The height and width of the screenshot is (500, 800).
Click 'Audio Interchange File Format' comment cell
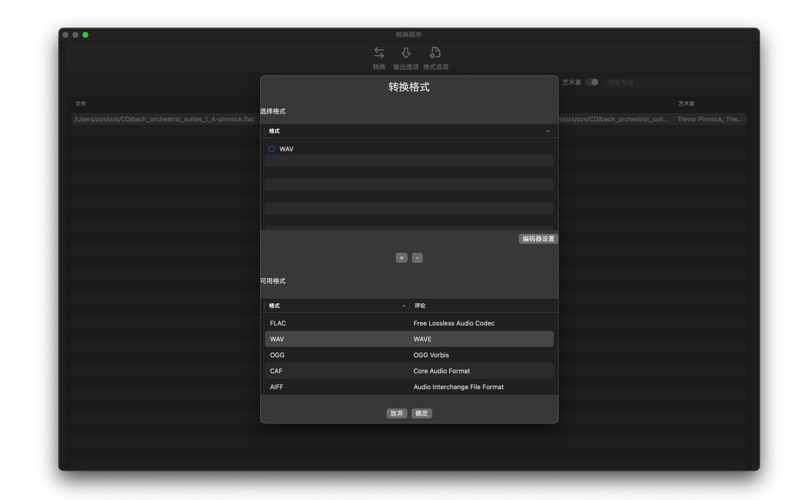[458, 387]
